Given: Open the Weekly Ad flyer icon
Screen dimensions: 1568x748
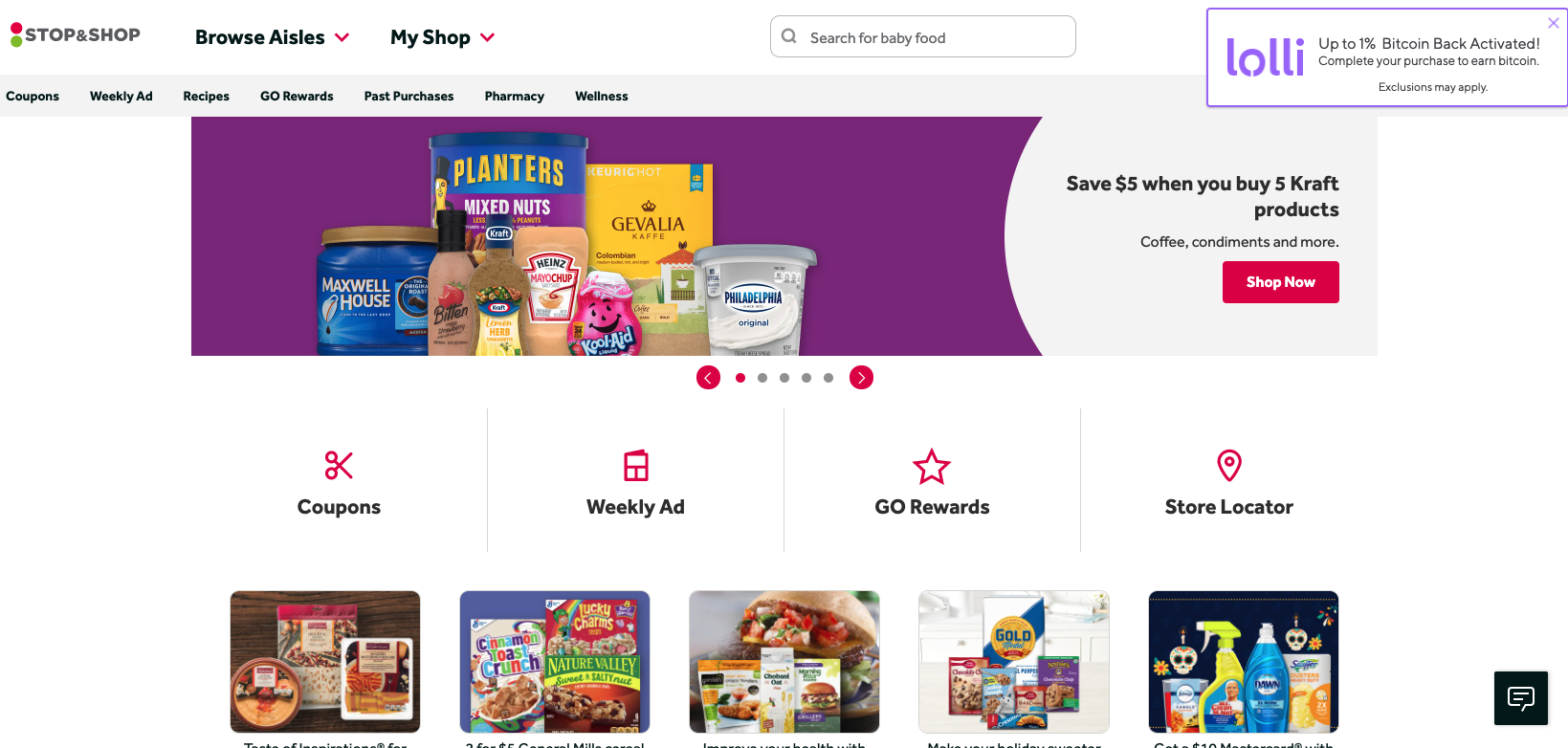Looking at the screenshot, I should pyautogui.click(x=636, y=466).
